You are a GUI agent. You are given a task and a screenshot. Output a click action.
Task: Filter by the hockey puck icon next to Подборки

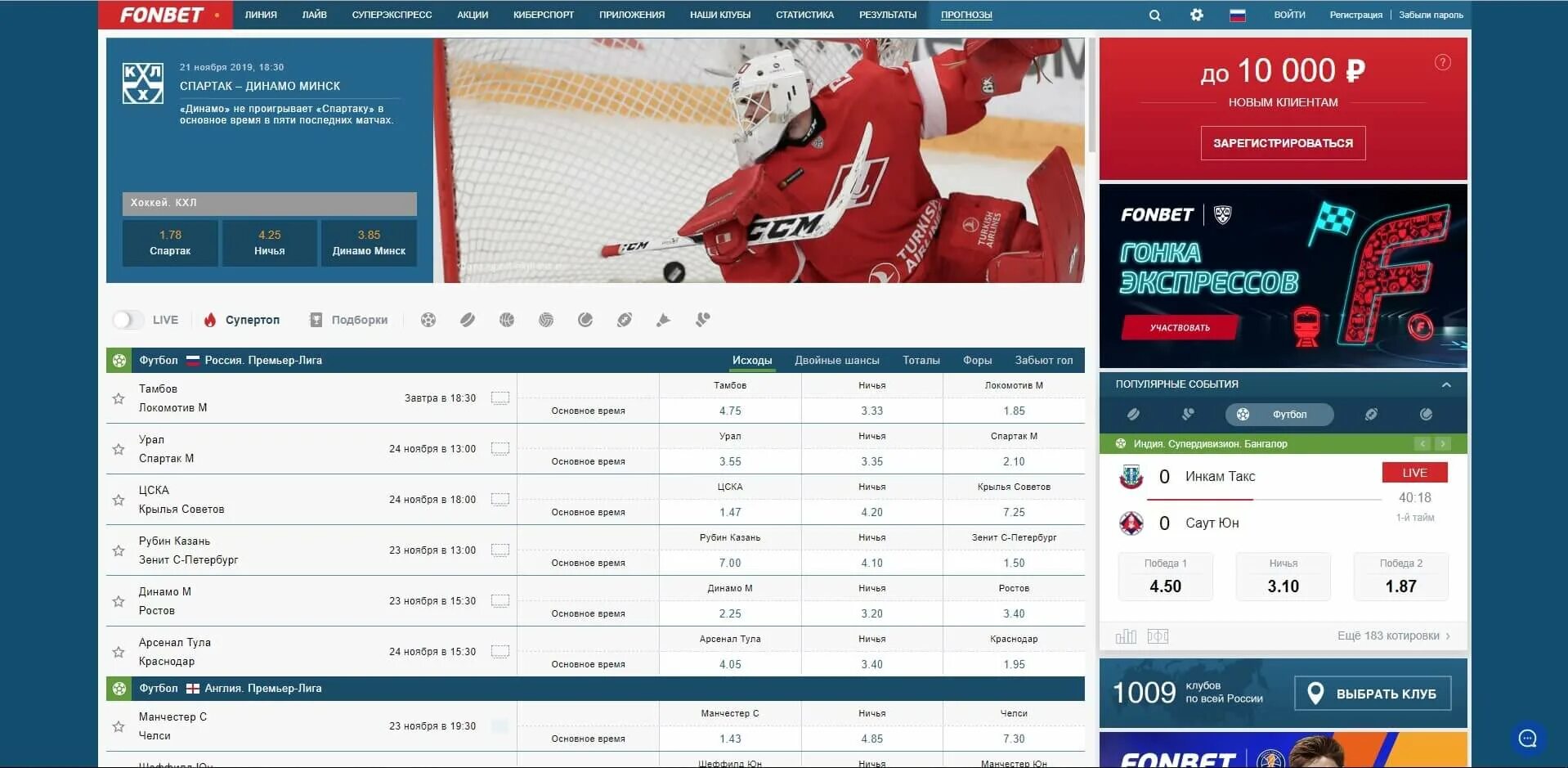coord(468,320)
